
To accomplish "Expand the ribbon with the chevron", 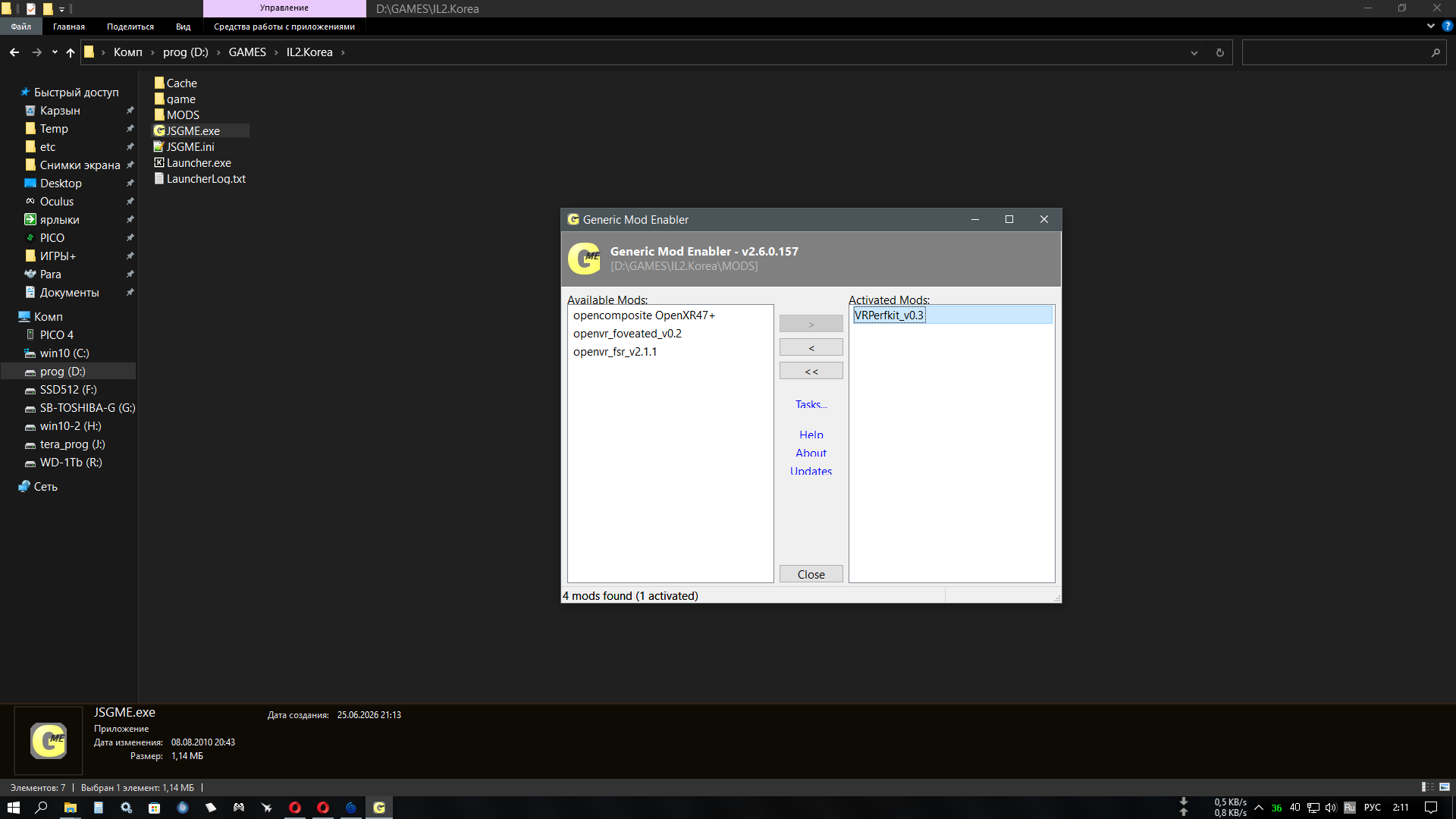I will coord(1431,26).
